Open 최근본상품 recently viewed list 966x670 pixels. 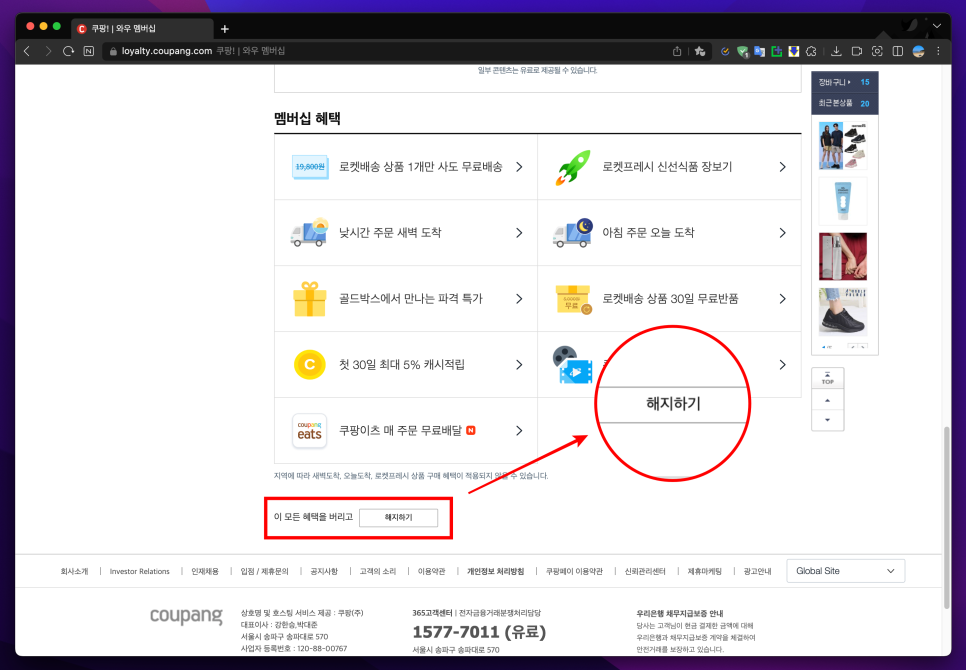pyautogui.click(x=845, y=103)
